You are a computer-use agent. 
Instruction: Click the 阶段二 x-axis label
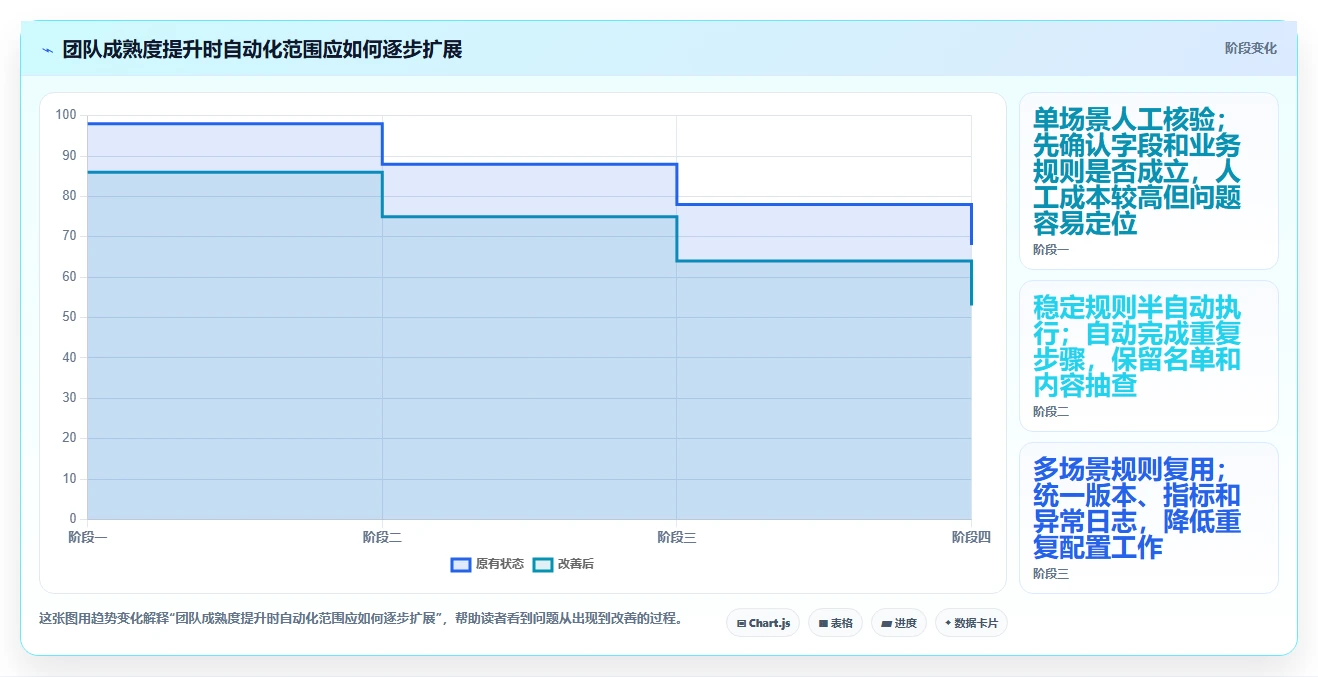(382, 537)
